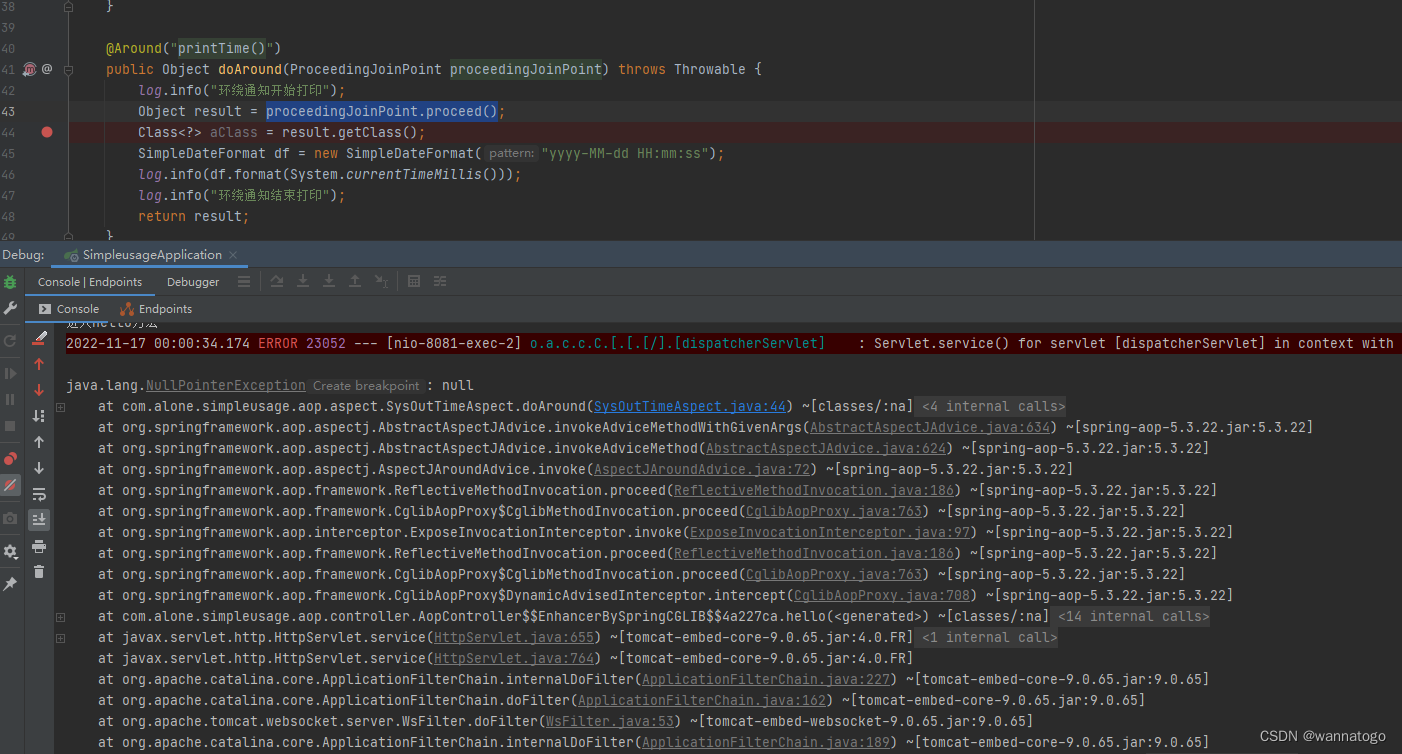The image size is (1402, 754).
Task: Click the highlighted proceedingJoinPoint.proceed() code
Action: pos(382,111)
